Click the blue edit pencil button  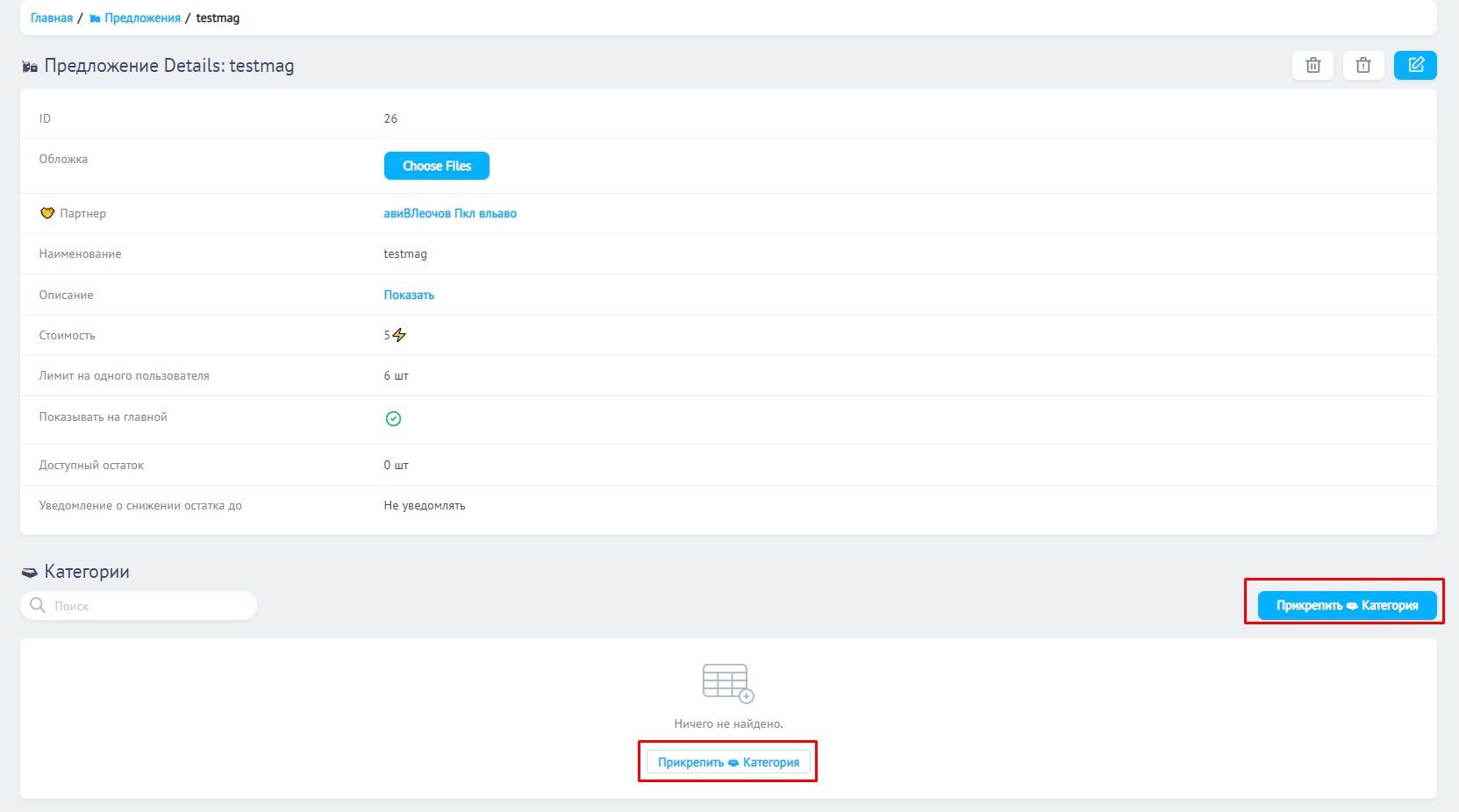point(1415,66)
